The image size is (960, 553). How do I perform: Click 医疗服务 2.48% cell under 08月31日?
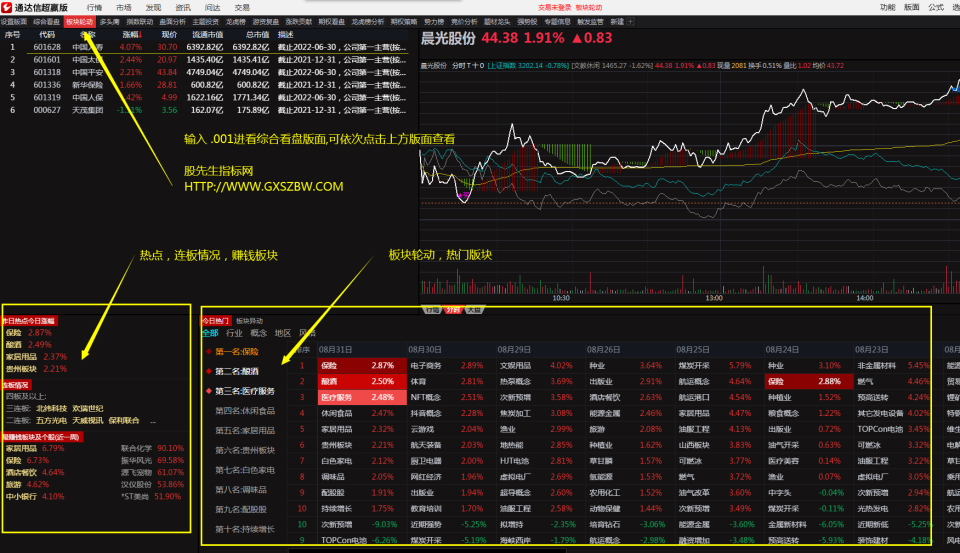pos(362,397)
